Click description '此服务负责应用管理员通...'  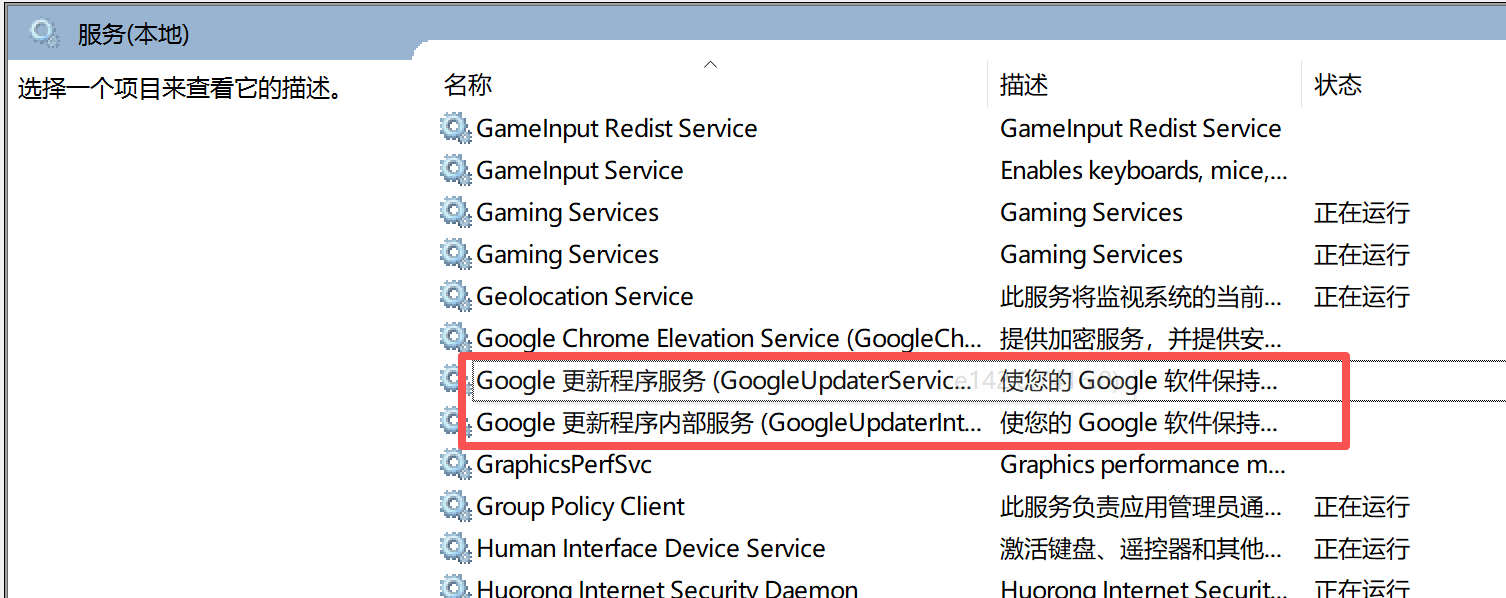tap(1141, 506)
